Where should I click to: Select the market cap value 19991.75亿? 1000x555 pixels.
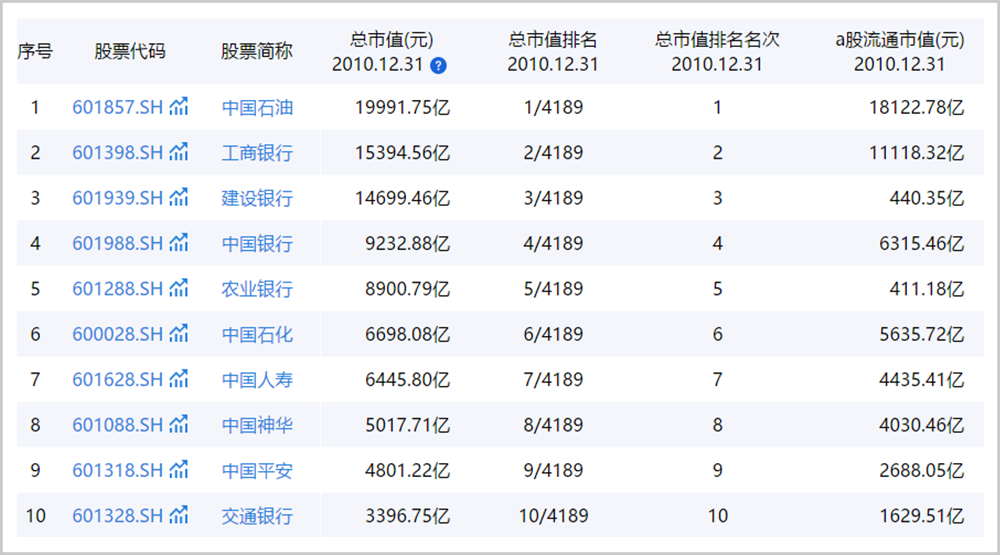(x=402, y=107)
